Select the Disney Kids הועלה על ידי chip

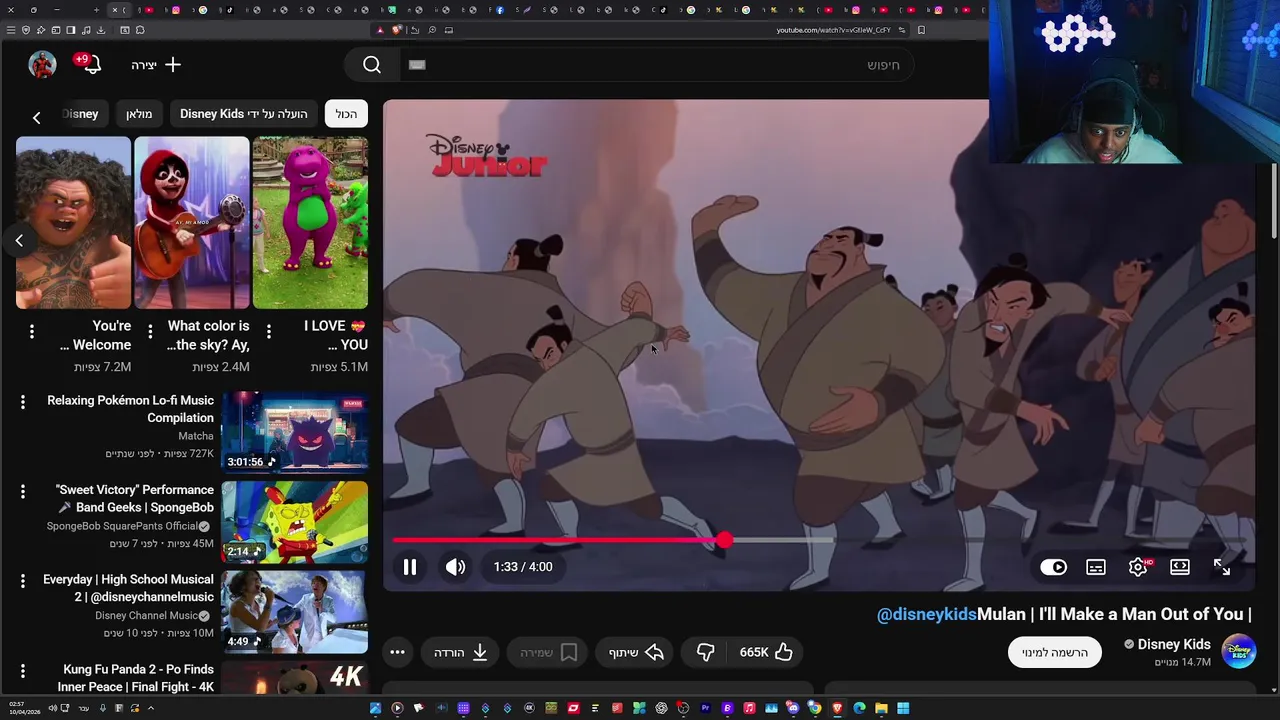pyautogui.click(x=244, y=114)
